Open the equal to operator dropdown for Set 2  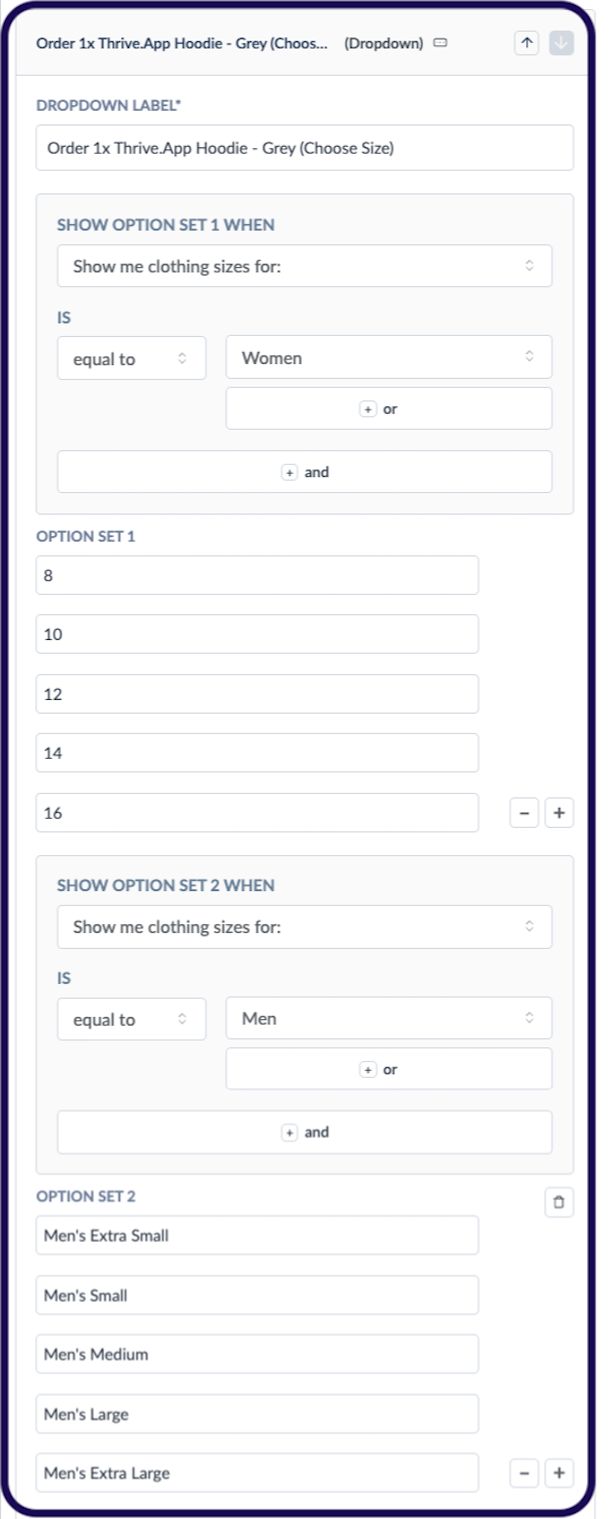tap(131, 1018)
